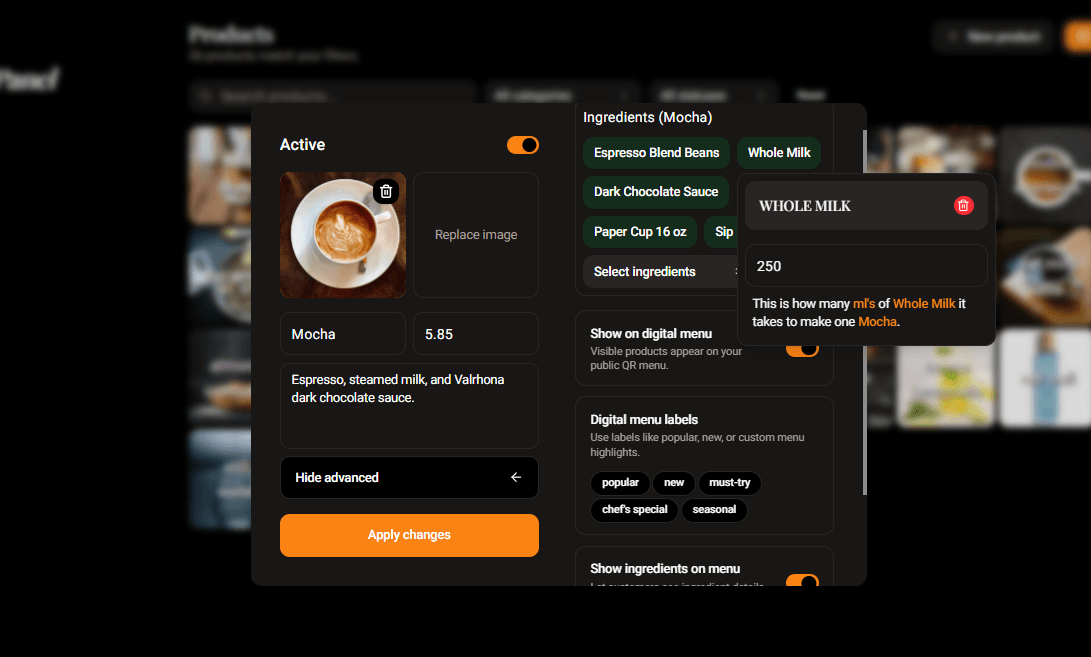This screenshot has width=1091, height=657.
Task: Remove Whole Milk with red trash icon
Action: (x=963, y=205)
